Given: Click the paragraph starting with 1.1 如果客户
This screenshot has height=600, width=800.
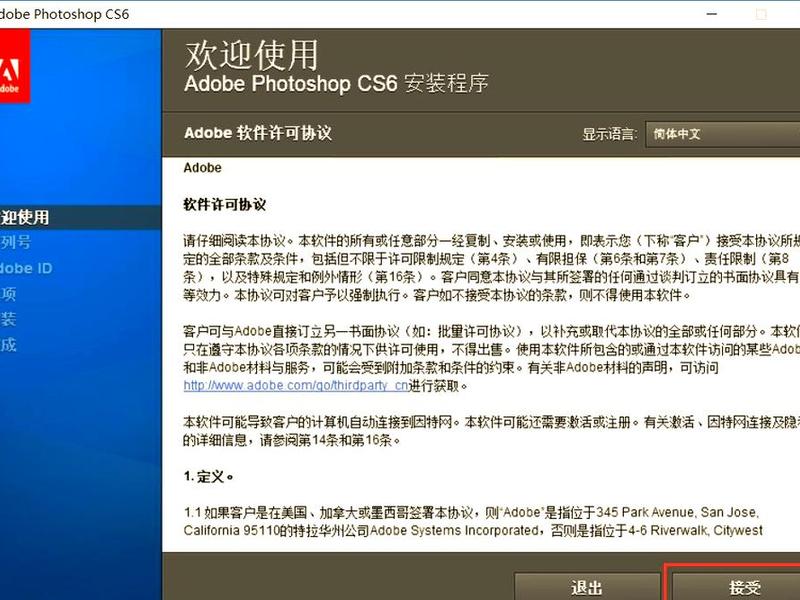Looking at the screenshot, I should click(x=473, y=521).
